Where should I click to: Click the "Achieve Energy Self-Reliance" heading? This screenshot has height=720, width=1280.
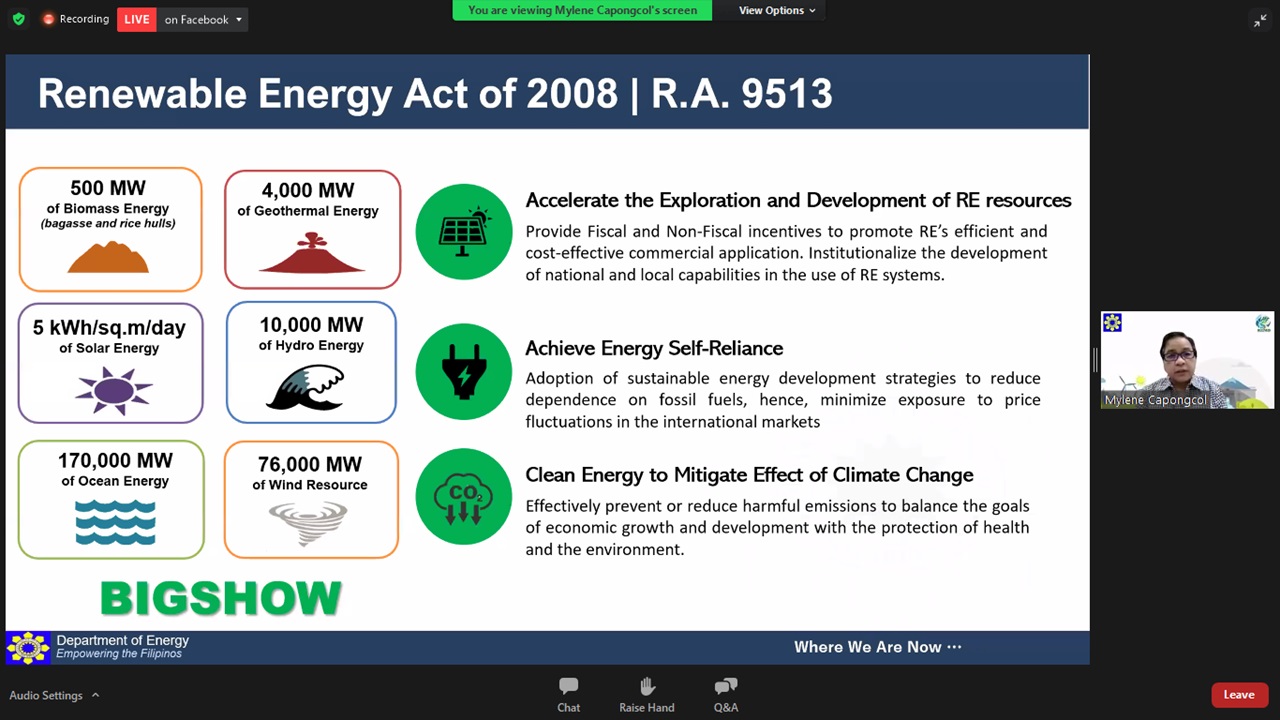(x=654, y=348)
